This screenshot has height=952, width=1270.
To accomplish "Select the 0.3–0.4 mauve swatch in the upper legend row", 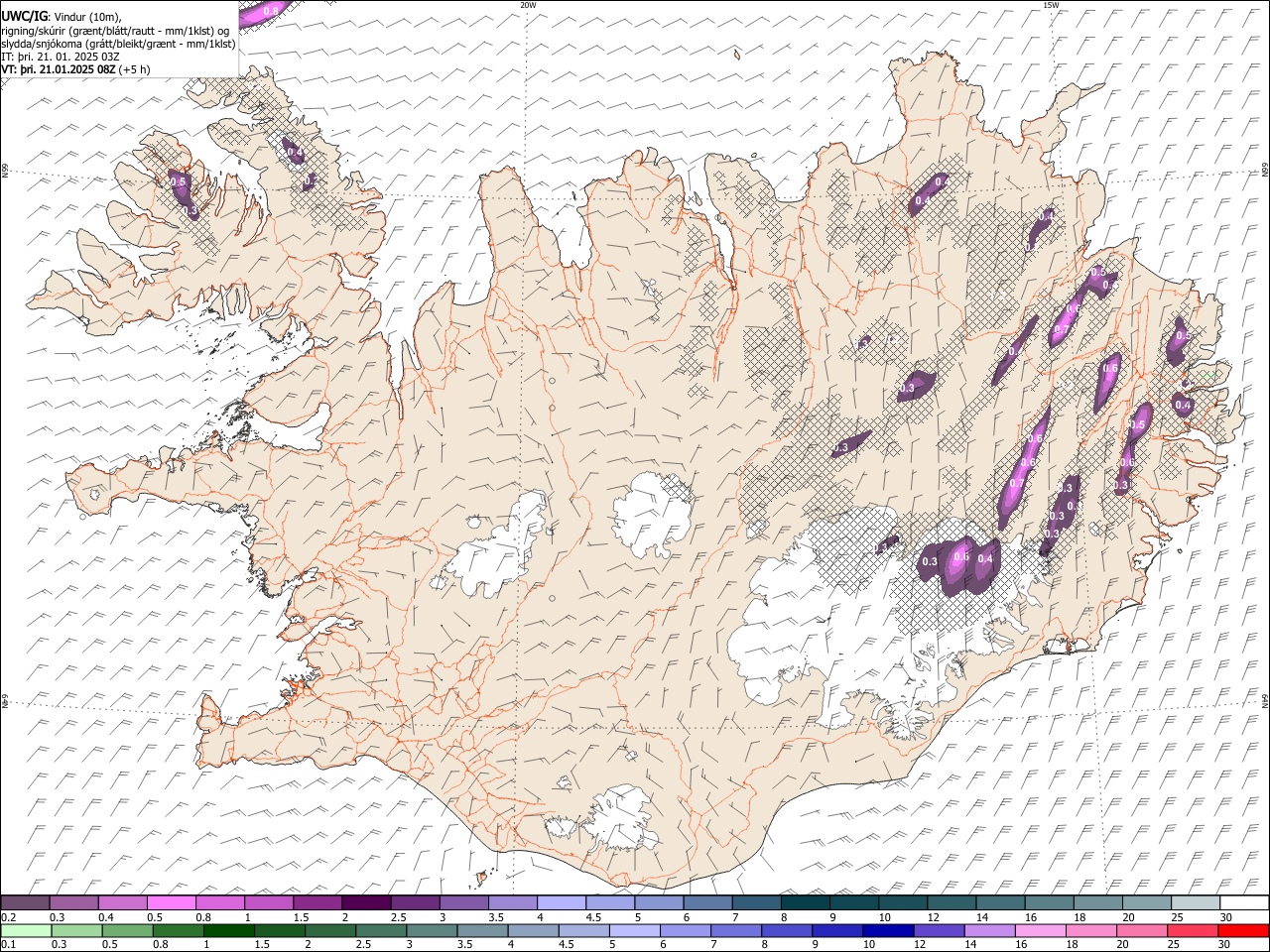I will (74, 902).
